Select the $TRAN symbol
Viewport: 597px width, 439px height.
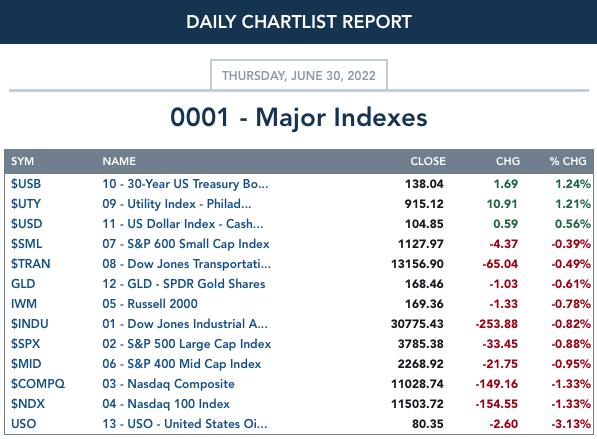(30, 264)
